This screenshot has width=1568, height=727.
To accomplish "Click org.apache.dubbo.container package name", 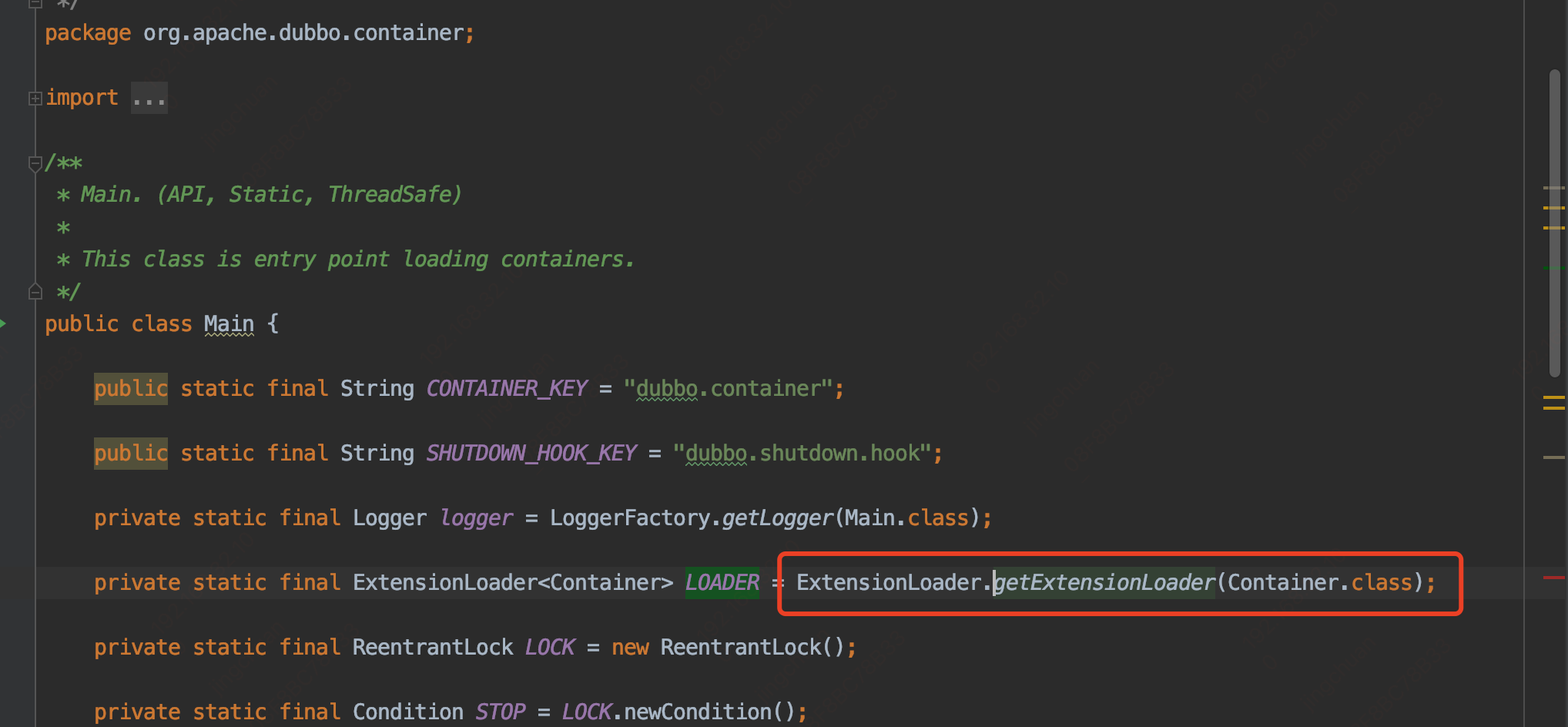I will (303, 33).
